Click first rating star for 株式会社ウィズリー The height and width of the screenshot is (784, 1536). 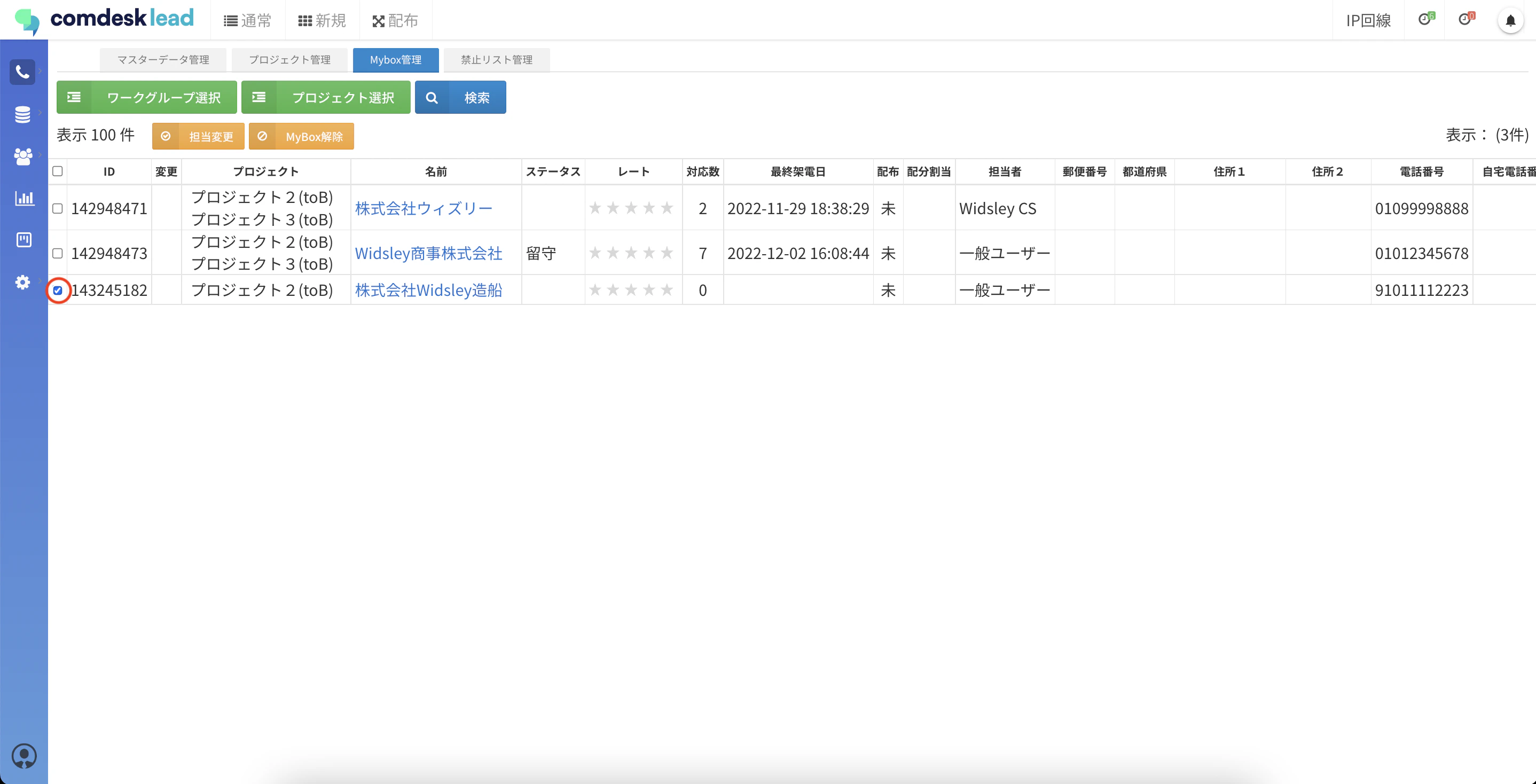click(595, 208)
